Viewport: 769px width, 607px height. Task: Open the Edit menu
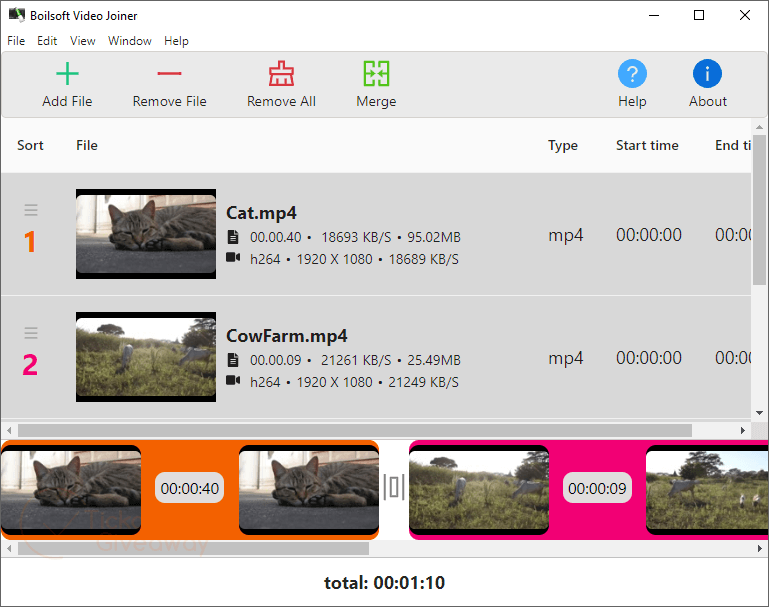pos(47,41)
